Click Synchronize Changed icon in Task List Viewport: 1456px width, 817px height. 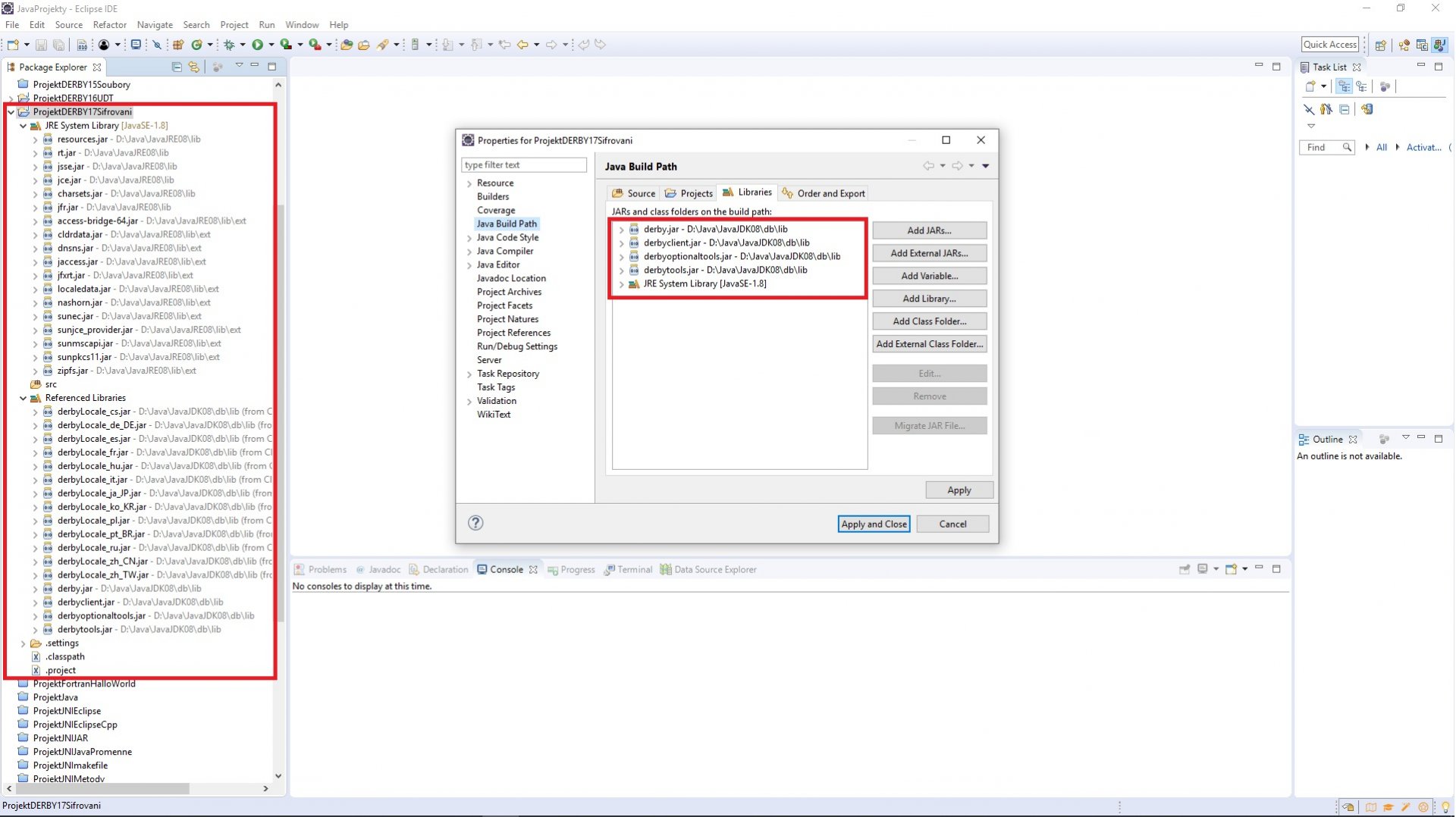[1367, 109]
